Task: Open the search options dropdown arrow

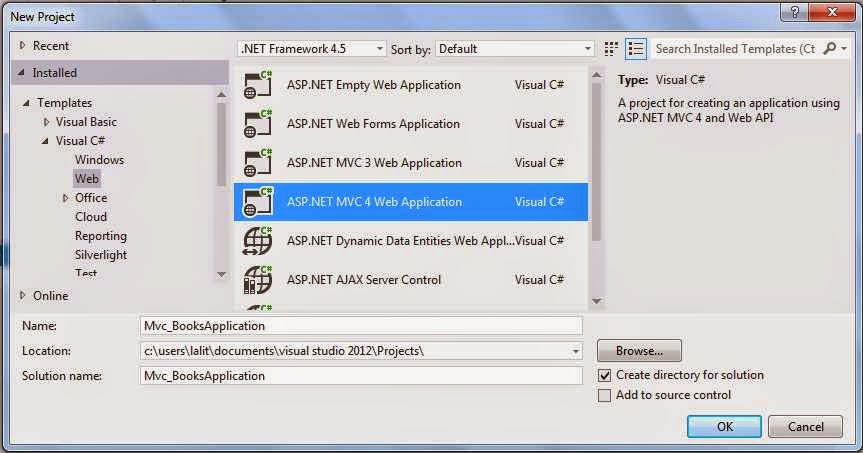Action: [x=844, y=48]
